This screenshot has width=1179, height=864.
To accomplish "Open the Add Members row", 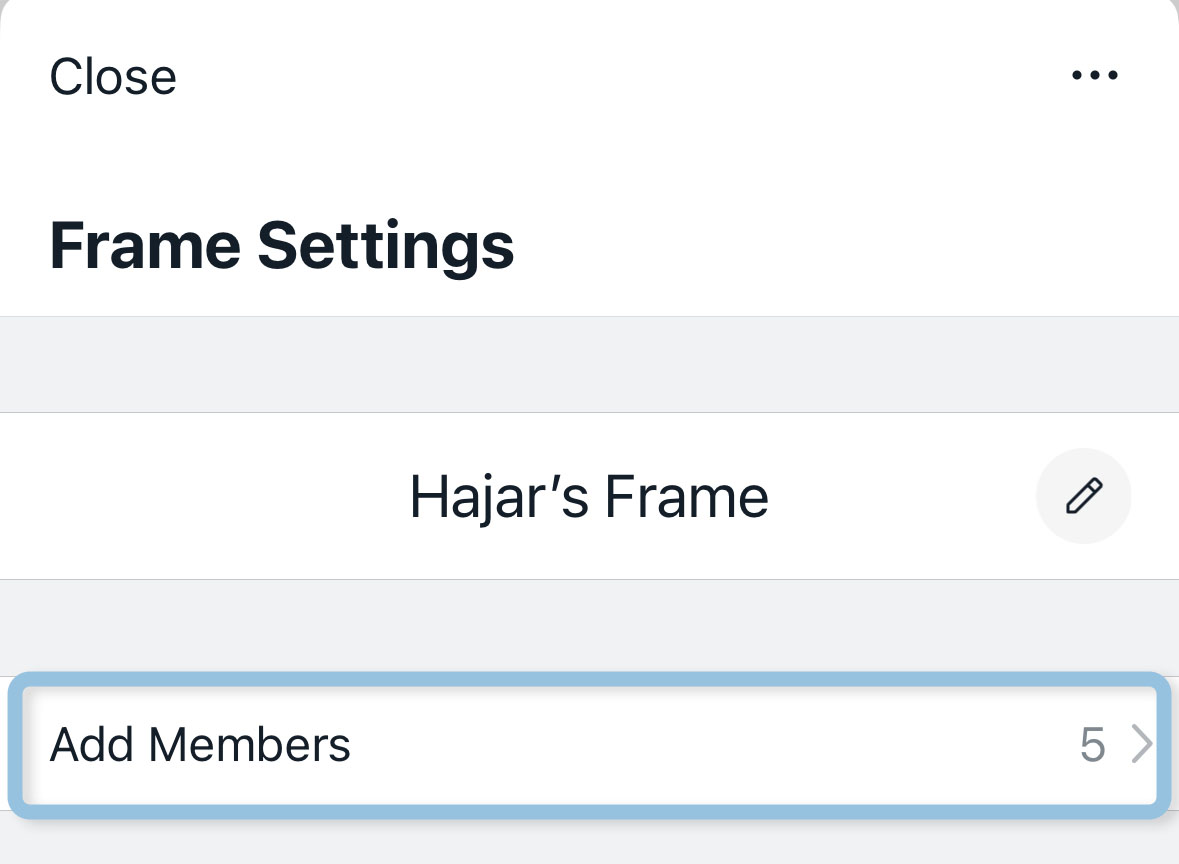I will pos(590,745).
